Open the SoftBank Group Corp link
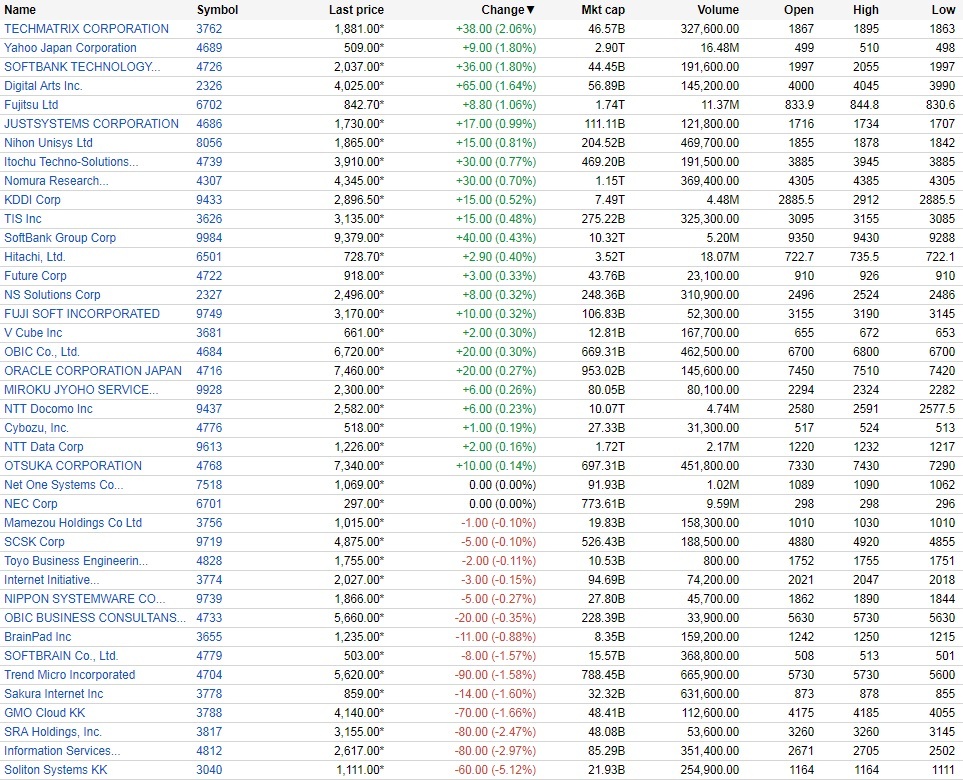Image resolution: width=963 pixels, height=780 pixels. [60, 238]
